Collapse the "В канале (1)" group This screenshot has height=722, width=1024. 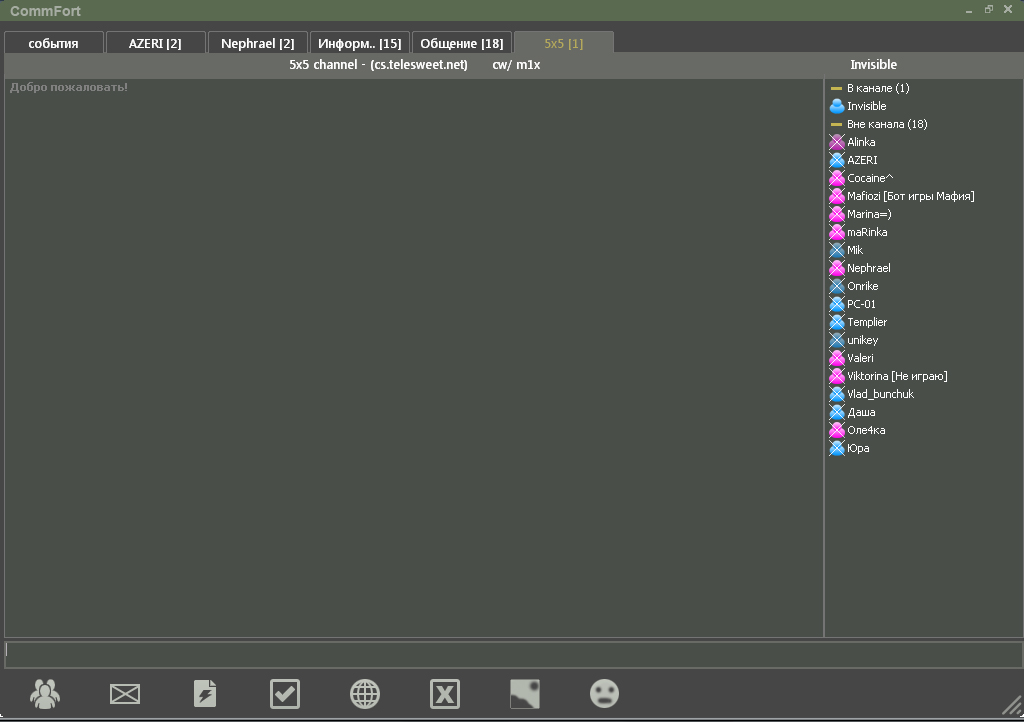(x=837, y=88)
